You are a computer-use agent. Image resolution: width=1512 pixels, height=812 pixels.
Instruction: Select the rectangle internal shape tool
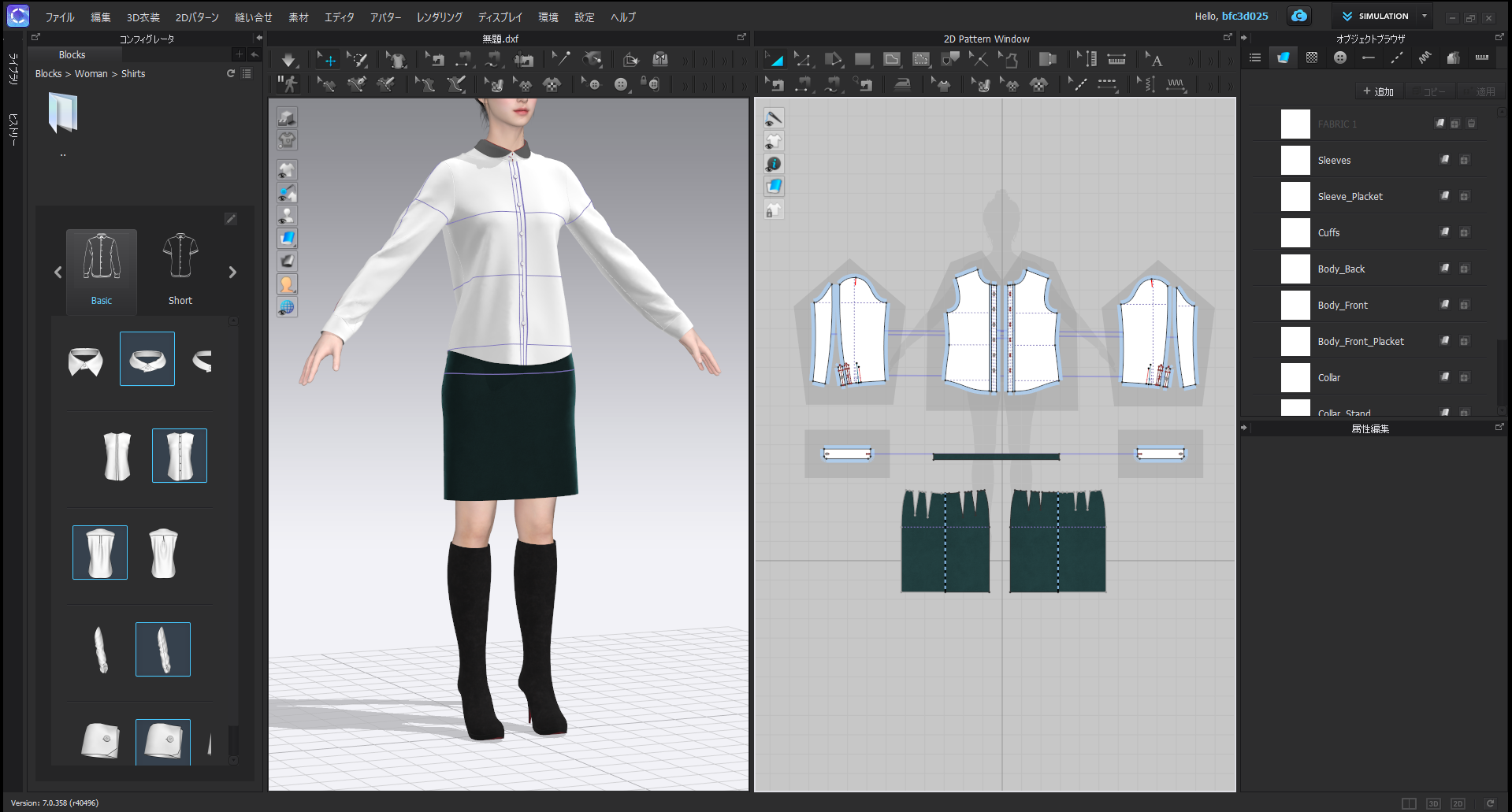(x=863, y=58)
